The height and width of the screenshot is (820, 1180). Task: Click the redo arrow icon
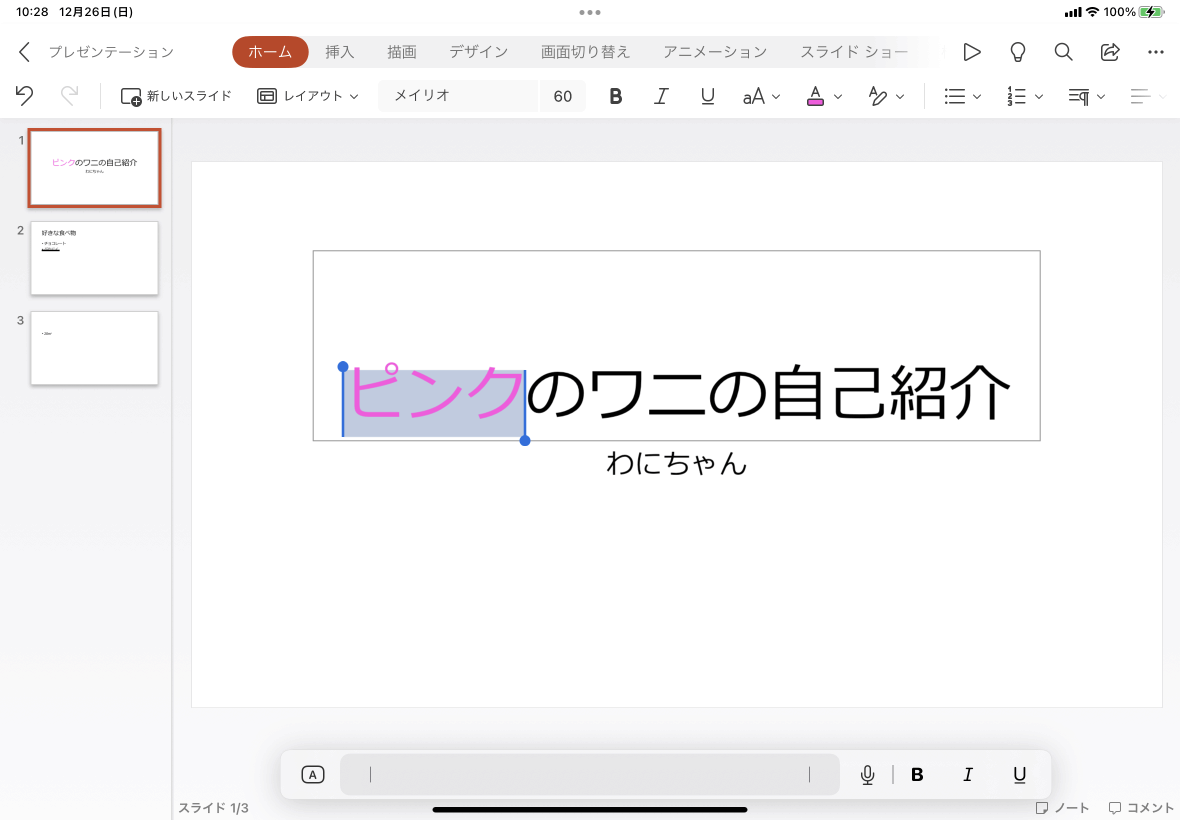click(69, 96)
